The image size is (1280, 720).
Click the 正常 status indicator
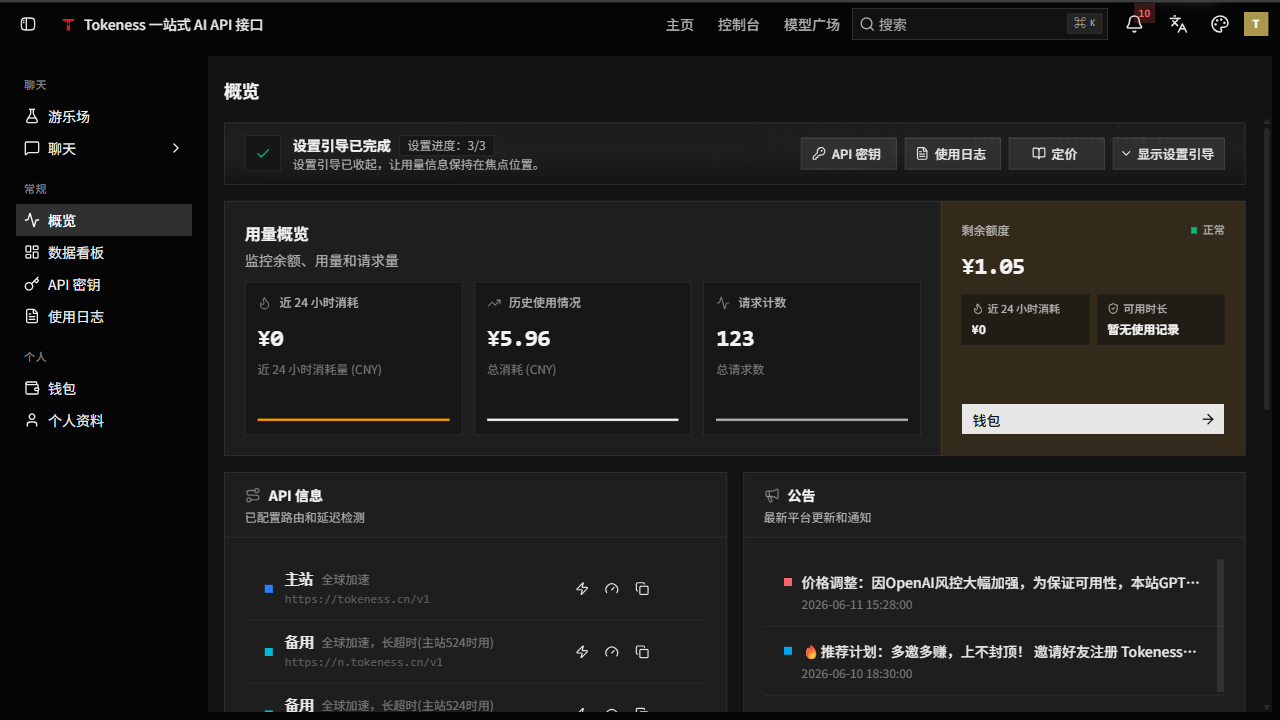[x=1207, y=230]
